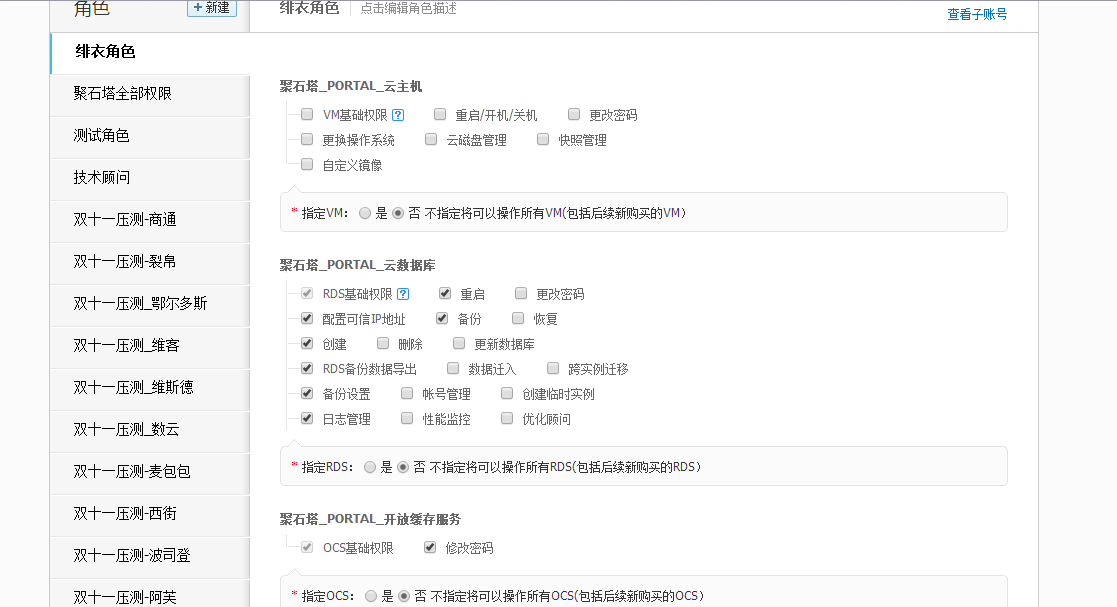Open 查看子账号 link
Image resolution: width=1117 pixels, height=607 pixels.
977,14
